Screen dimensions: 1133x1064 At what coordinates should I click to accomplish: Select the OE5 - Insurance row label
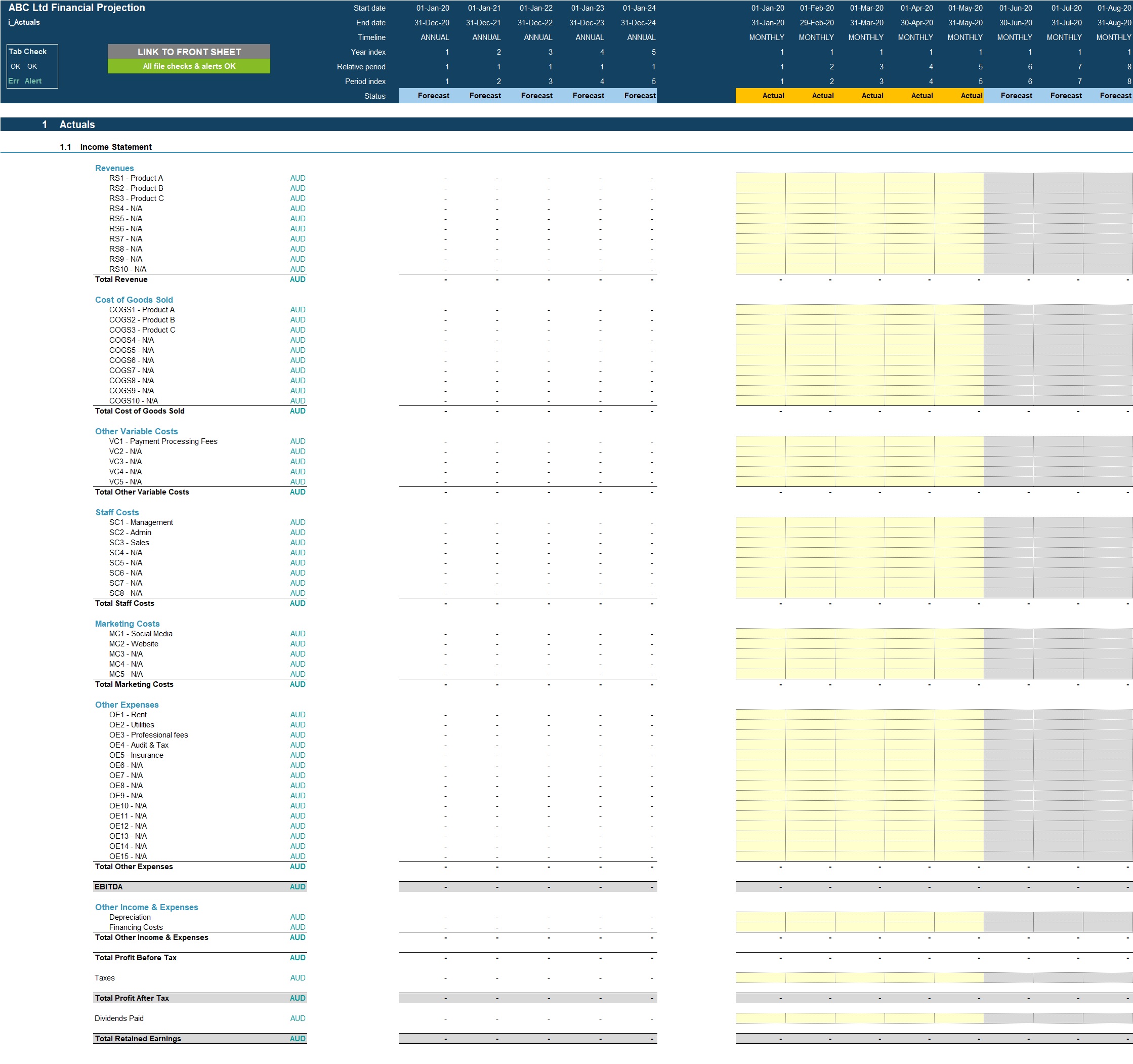pyautogui.click(x=136, y=755)
